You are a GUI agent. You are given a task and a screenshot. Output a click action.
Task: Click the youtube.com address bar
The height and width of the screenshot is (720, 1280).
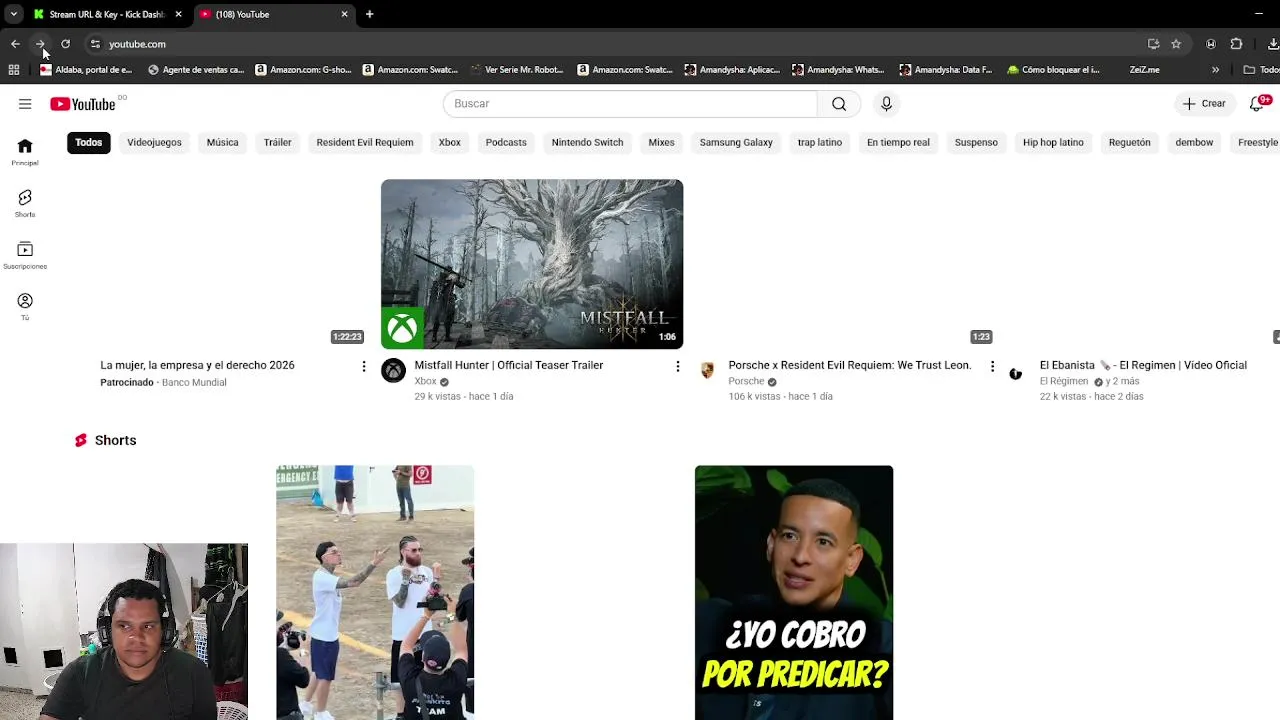tap(620, 44)
